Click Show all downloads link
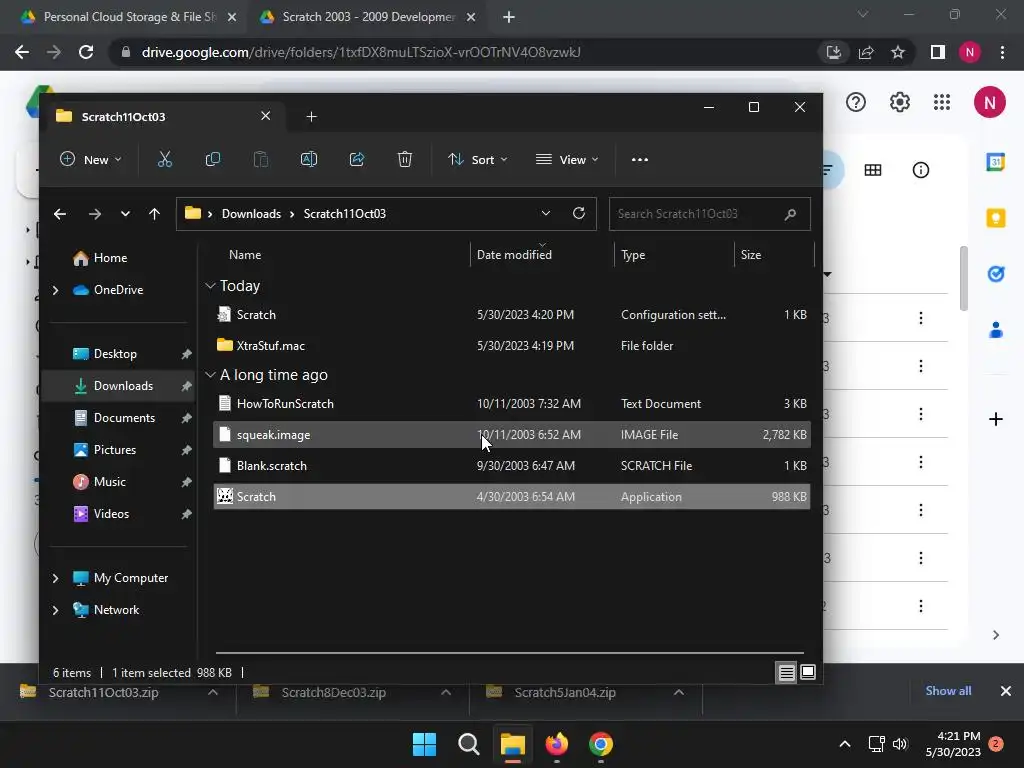This screenshot has width=1024, height=768. 948,691
